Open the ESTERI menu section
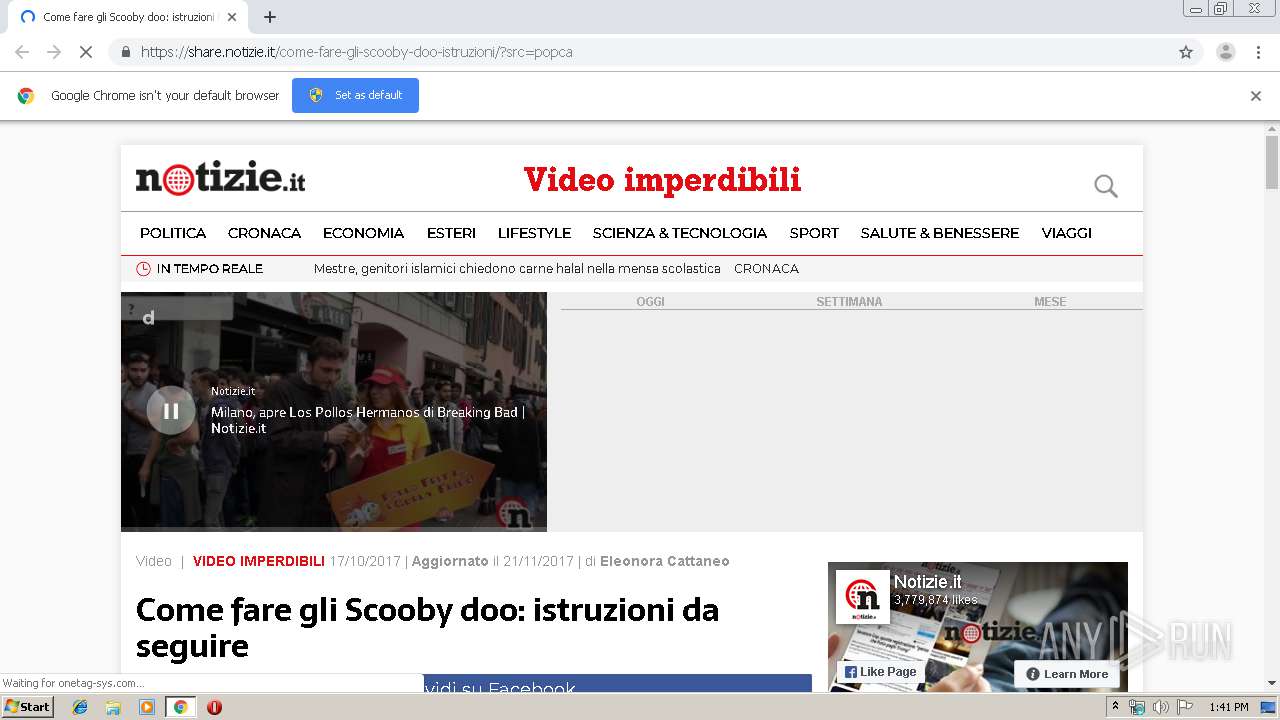Image resolution: width=1280 pixels, height=720 pixels. pos(451,233)
